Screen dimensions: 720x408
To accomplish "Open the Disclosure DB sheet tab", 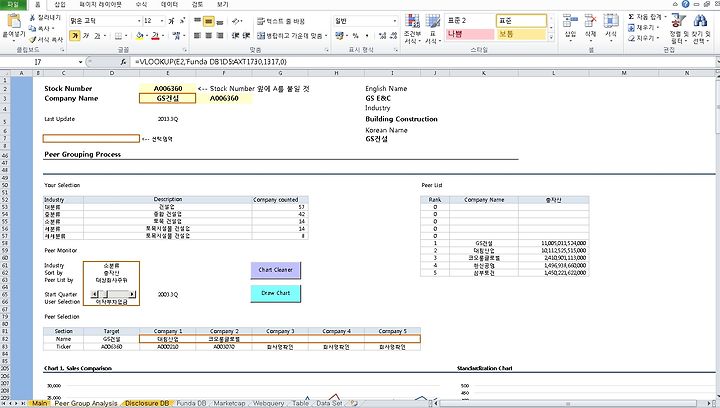I will (x=147, y=403).
